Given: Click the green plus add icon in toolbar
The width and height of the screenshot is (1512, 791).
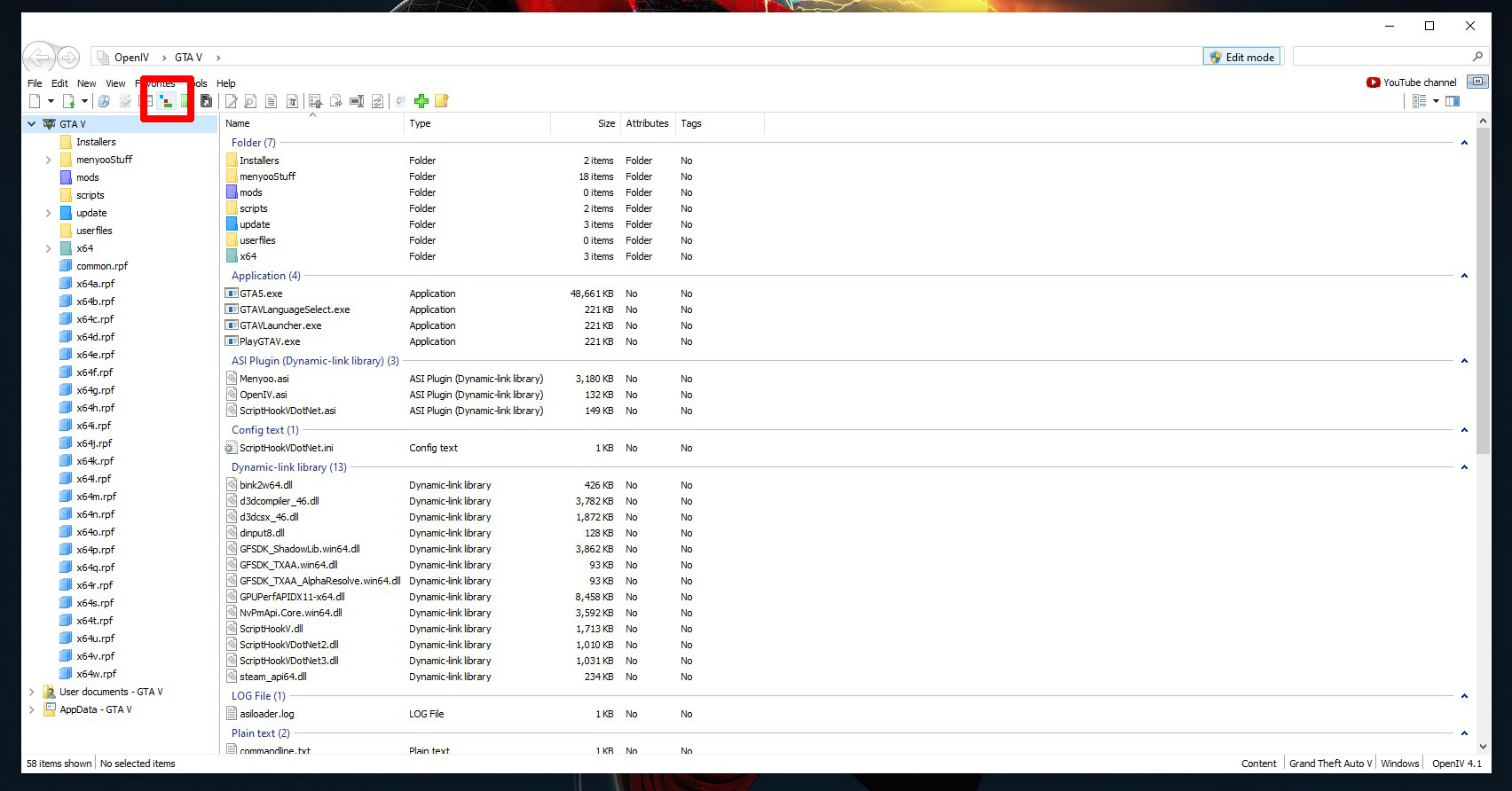Looking at the screenshot, I should pos(421,101).
